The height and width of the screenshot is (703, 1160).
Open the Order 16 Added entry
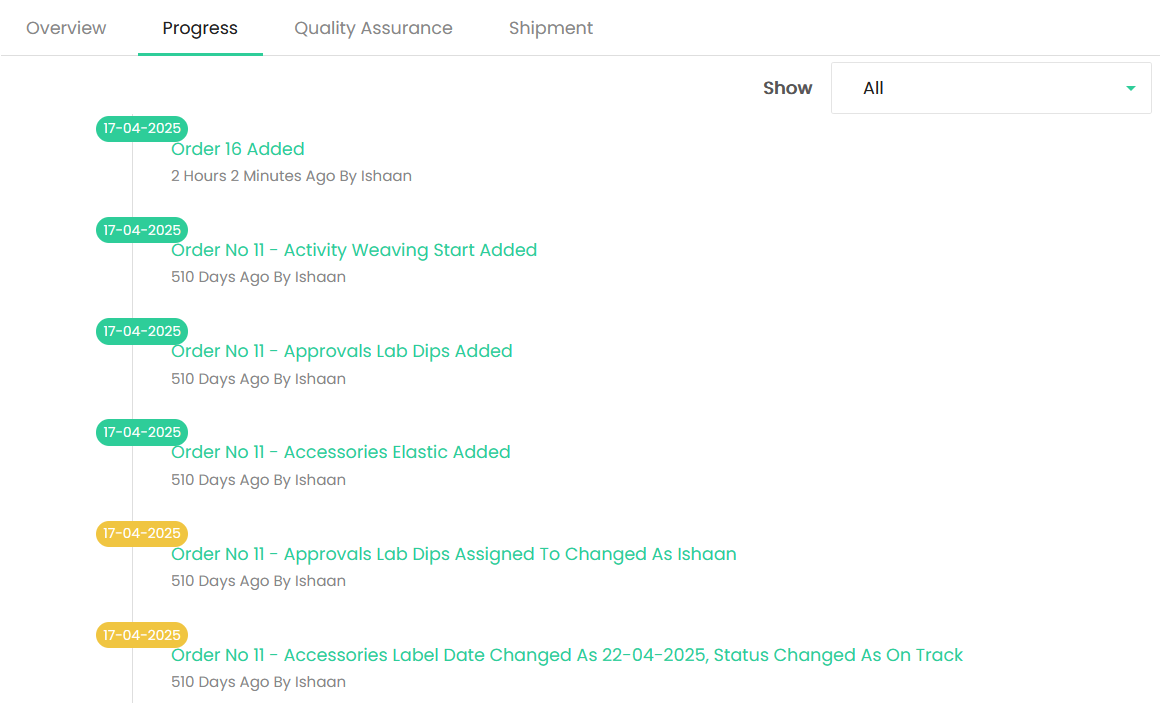pyautogui.click(x=237, y=149)
